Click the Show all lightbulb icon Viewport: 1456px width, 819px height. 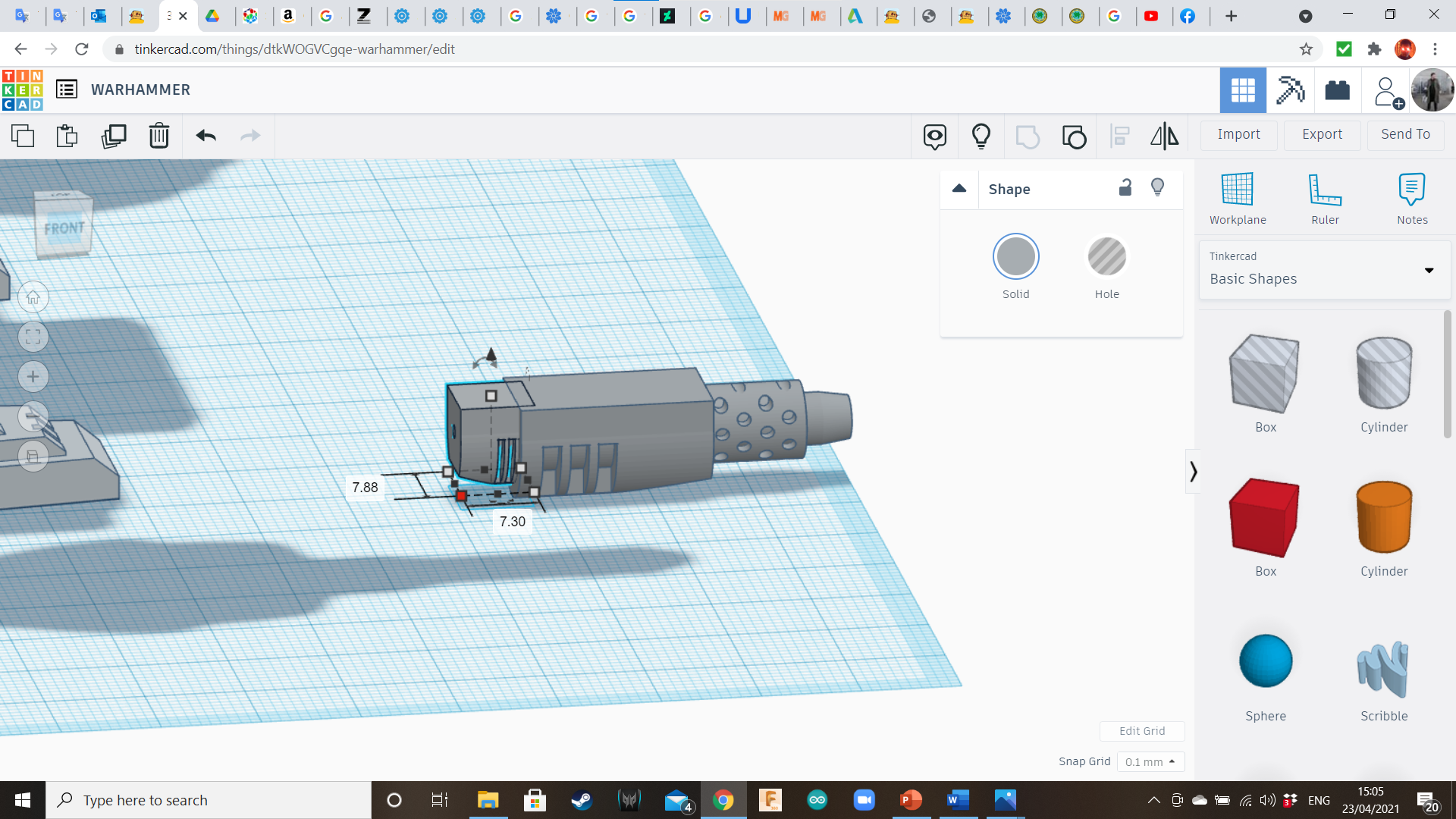click(x=981, y=136)
